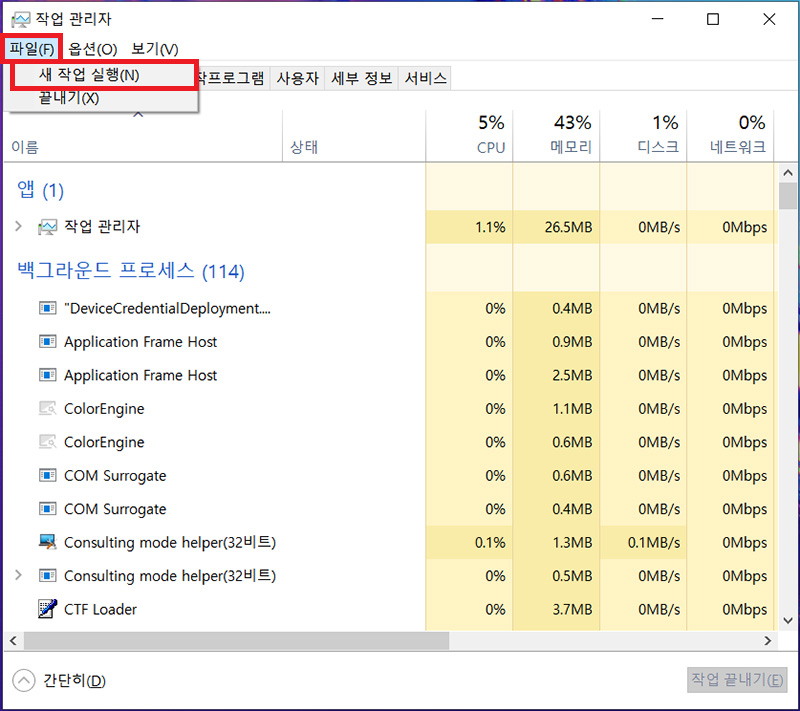Viewport: 800px width, 711px height.
Task: Click the icon of ColorEngine using 1.1MB
Action: (47, 409)
